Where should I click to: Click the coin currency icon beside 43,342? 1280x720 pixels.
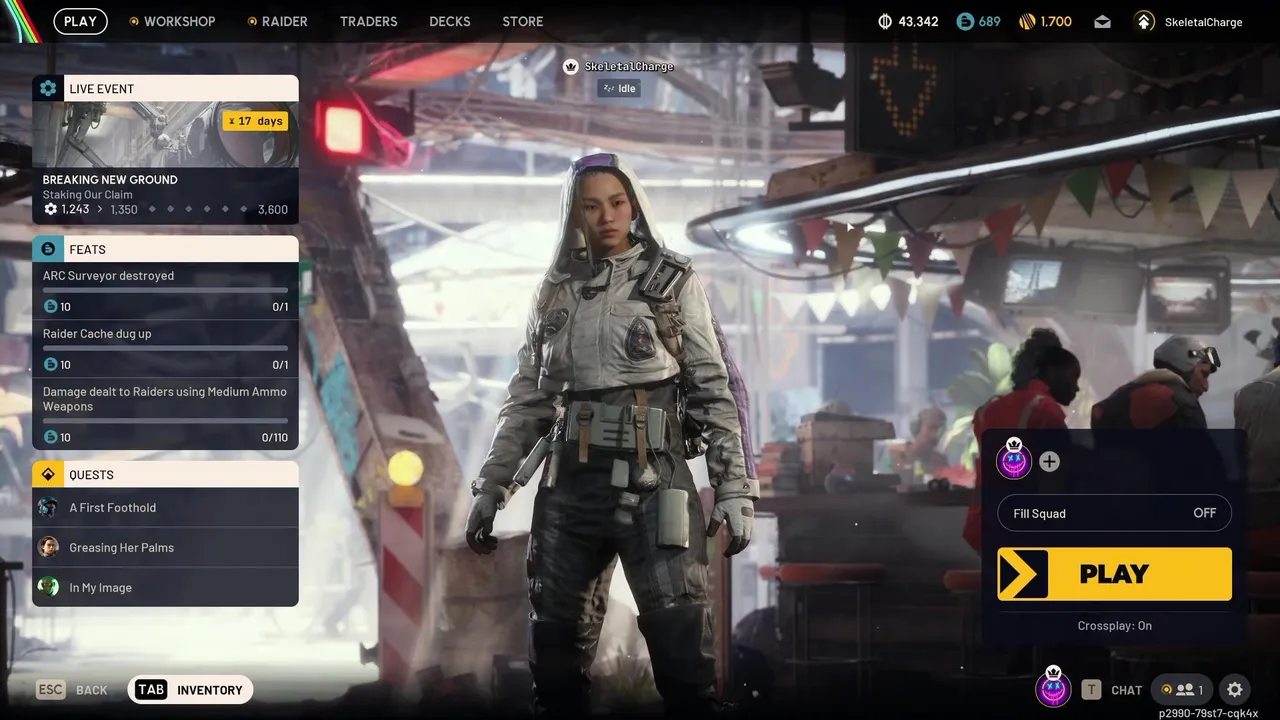click(884, 21)
